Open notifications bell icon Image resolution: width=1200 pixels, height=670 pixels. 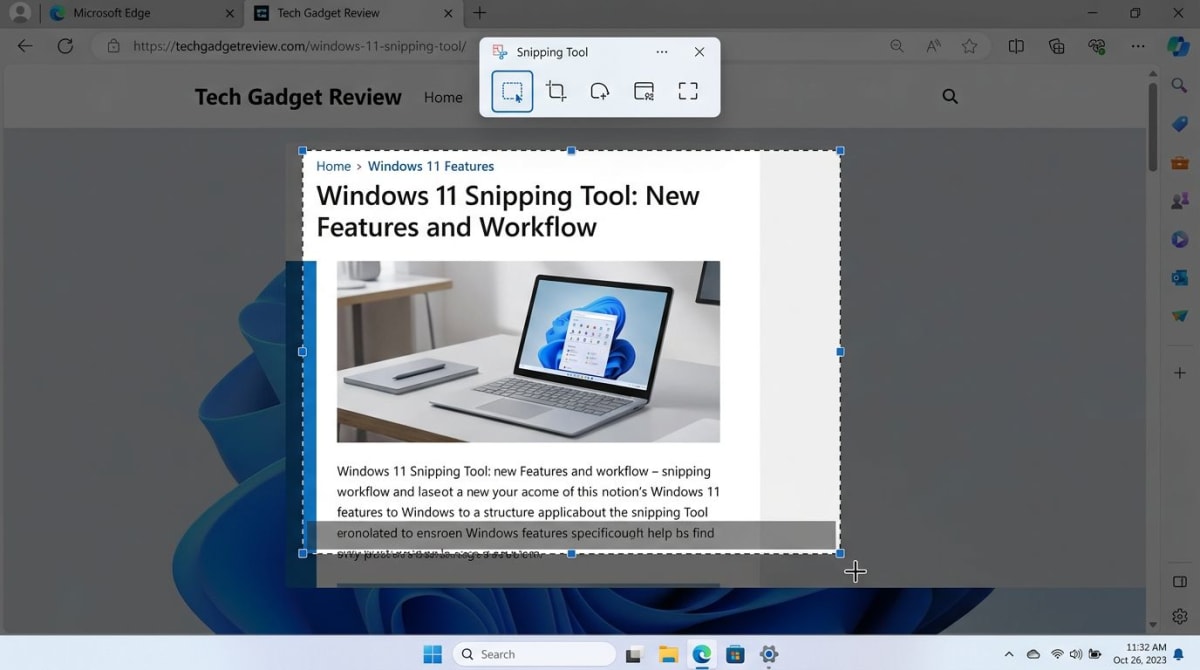tap(1179, 654)
